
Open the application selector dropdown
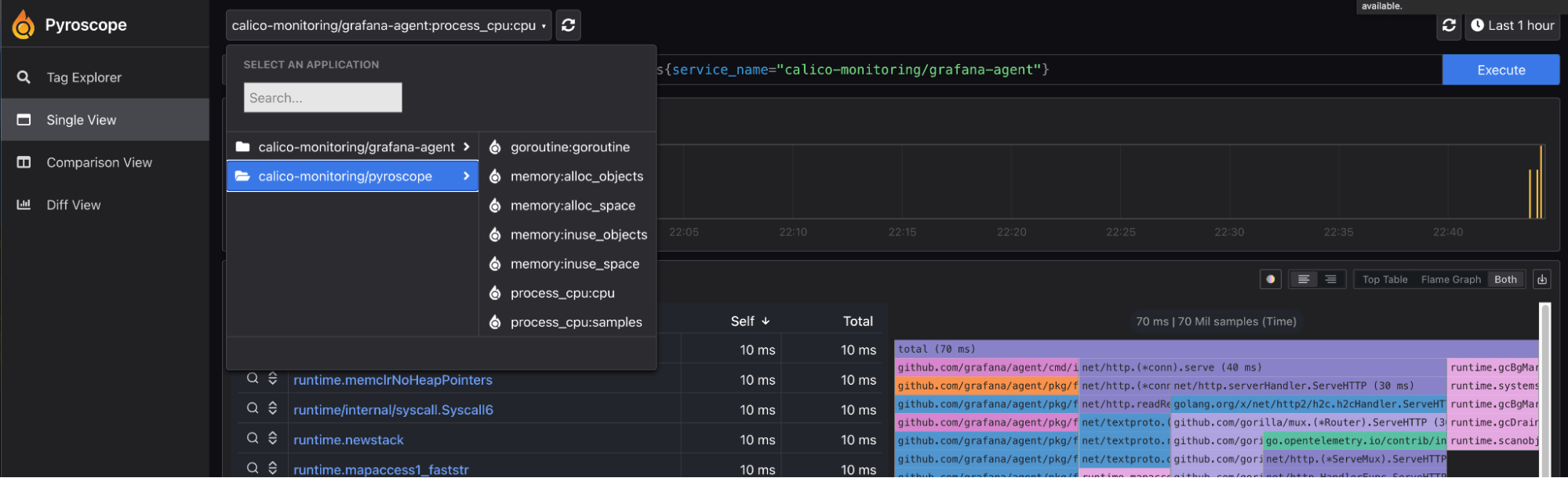(388, 25)
